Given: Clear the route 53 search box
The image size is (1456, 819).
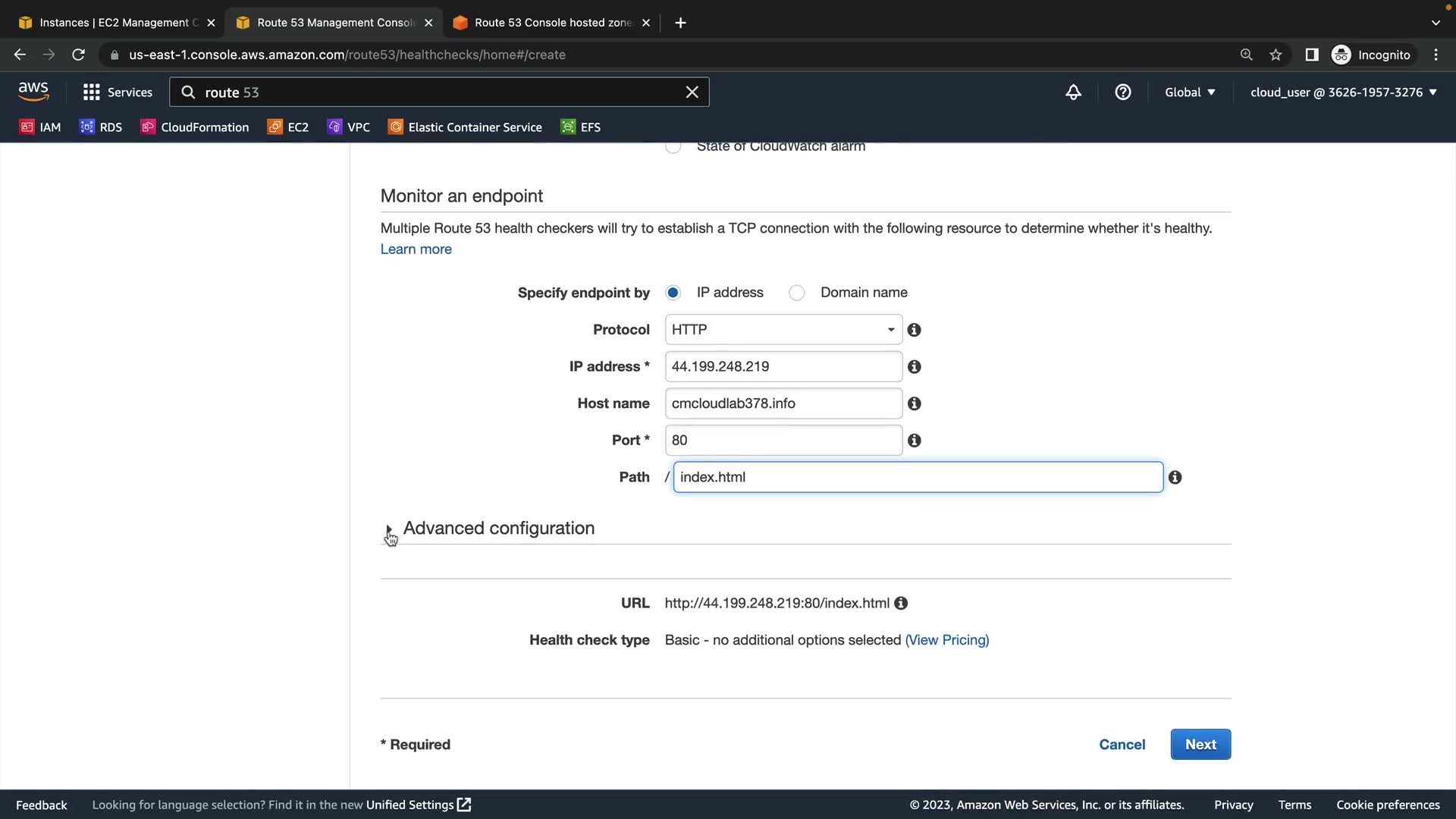Looking at the screenshot, I should pyautogui.click(x=692, y=93).
